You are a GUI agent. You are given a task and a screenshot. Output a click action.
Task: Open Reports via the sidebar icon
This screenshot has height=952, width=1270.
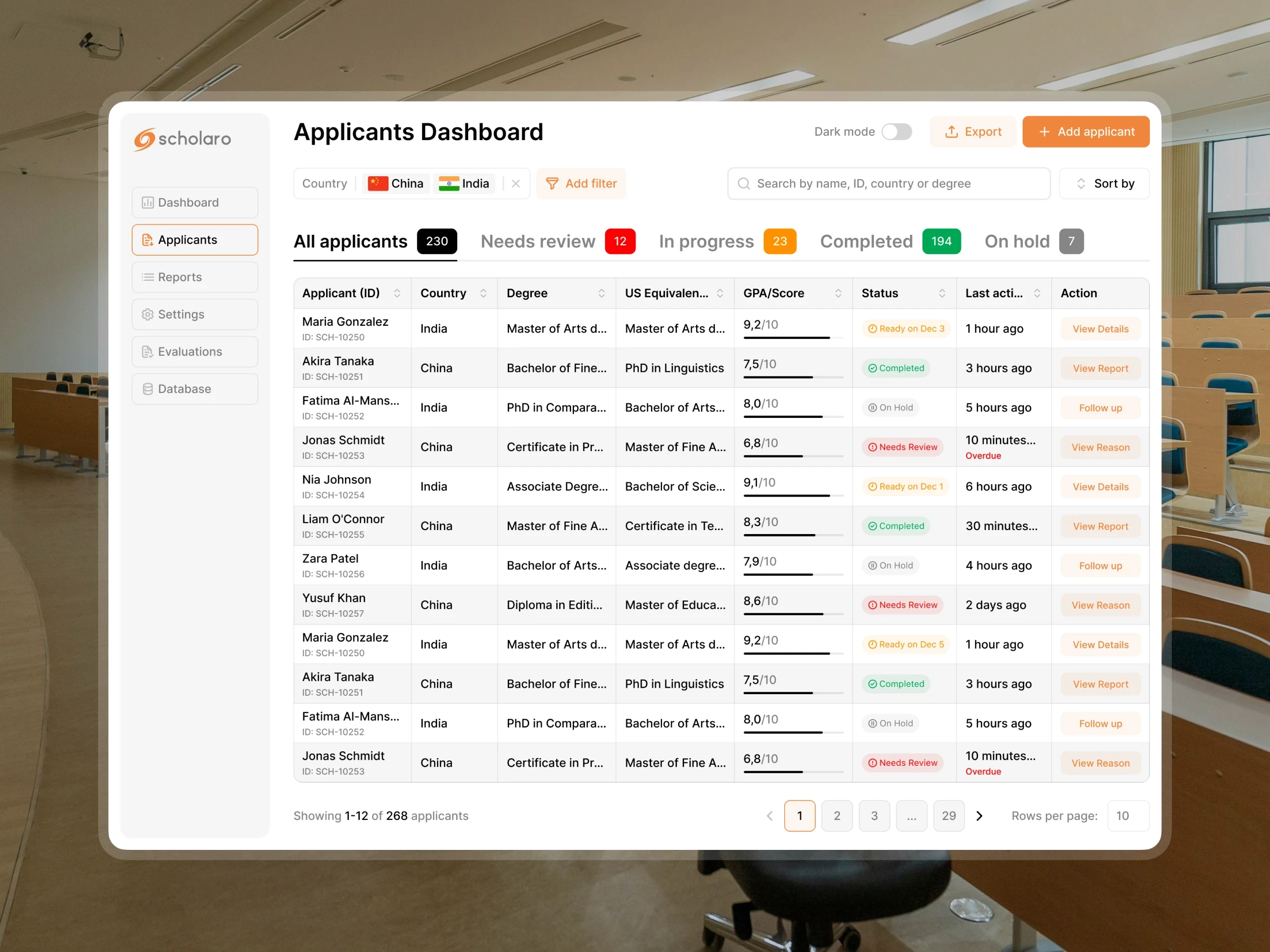pos(148,277)
